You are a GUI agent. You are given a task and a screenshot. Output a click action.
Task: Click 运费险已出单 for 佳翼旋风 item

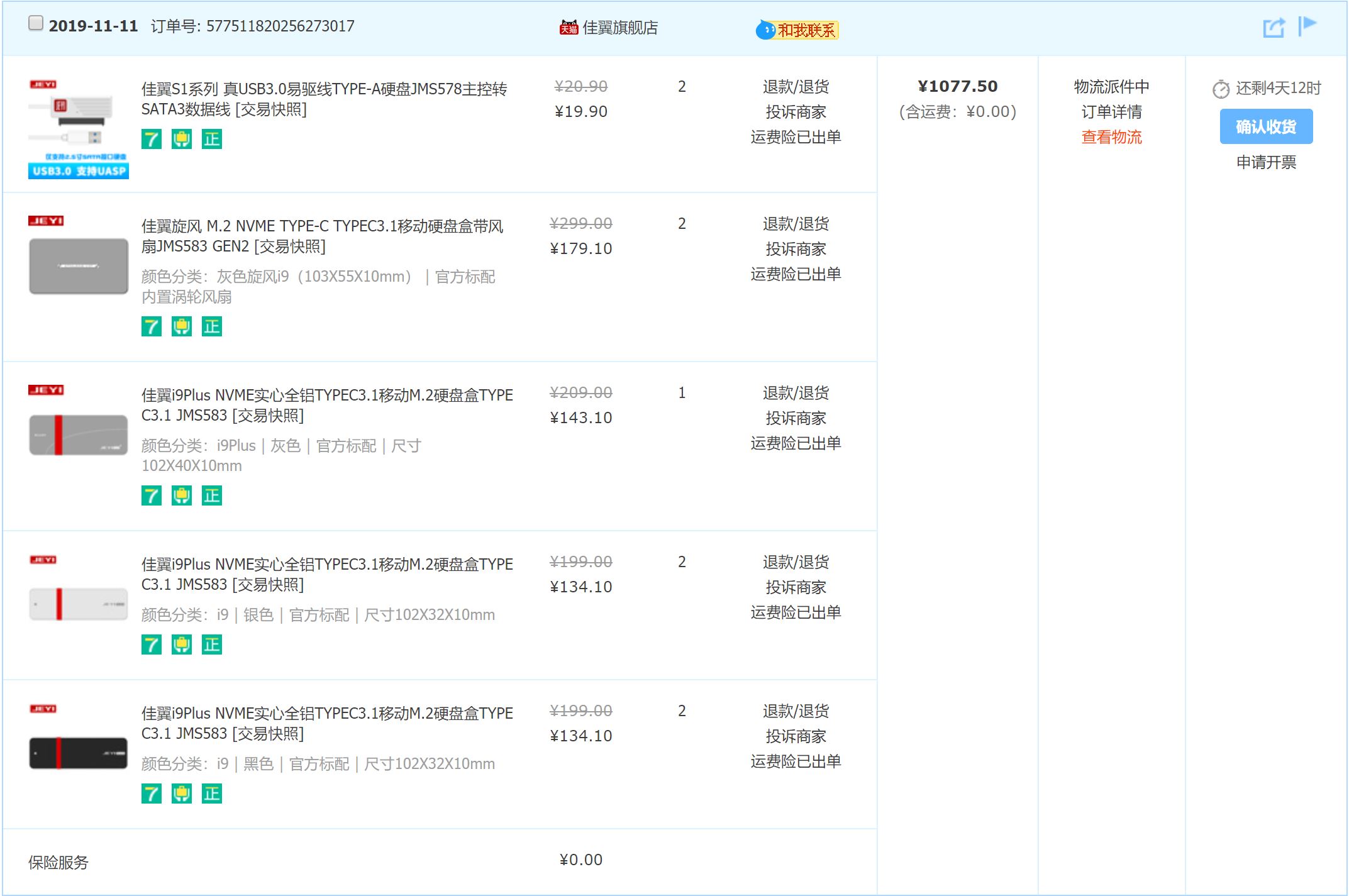[796, 274]
